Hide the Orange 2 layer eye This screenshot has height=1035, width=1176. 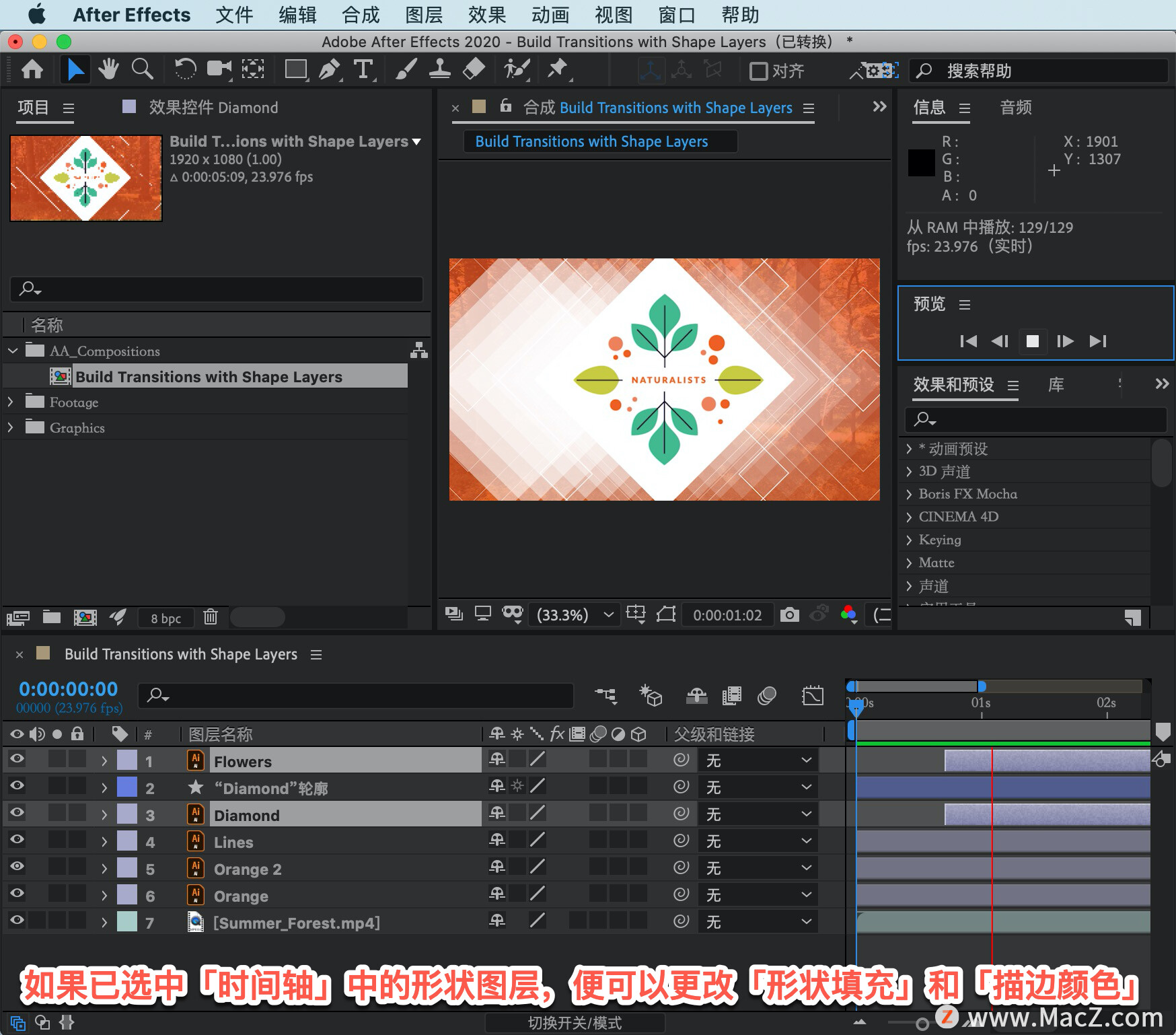(x=17, y=867)
